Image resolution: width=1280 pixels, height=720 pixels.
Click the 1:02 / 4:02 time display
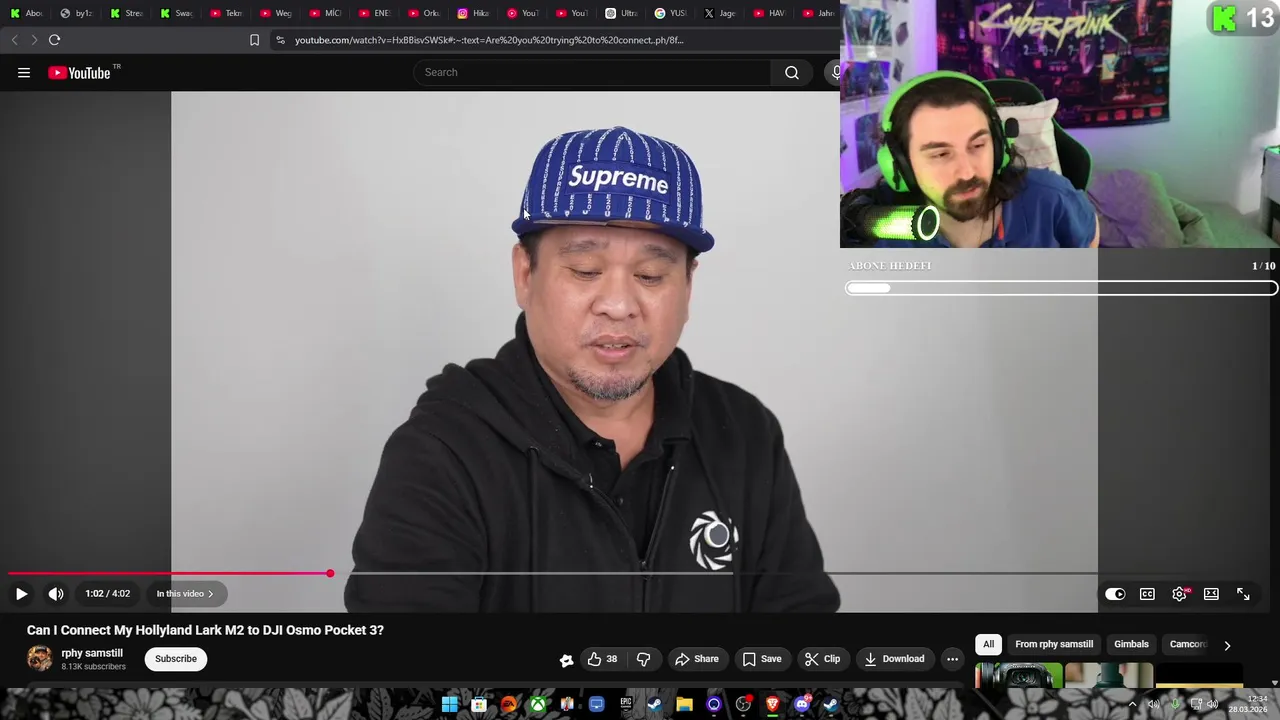107,594
